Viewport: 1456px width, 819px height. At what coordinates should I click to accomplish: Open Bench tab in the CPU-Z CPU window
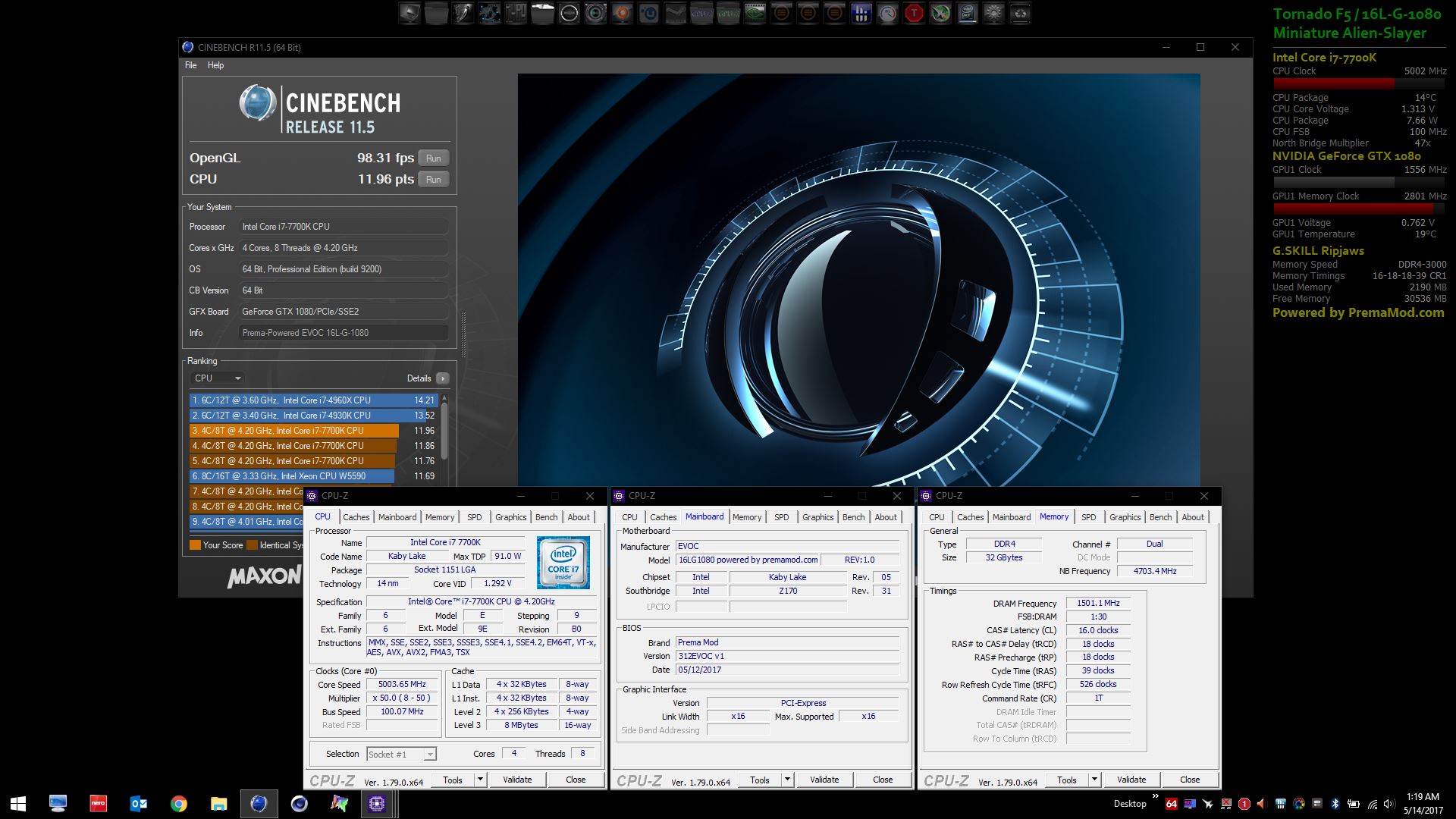[x=546, y=517]
